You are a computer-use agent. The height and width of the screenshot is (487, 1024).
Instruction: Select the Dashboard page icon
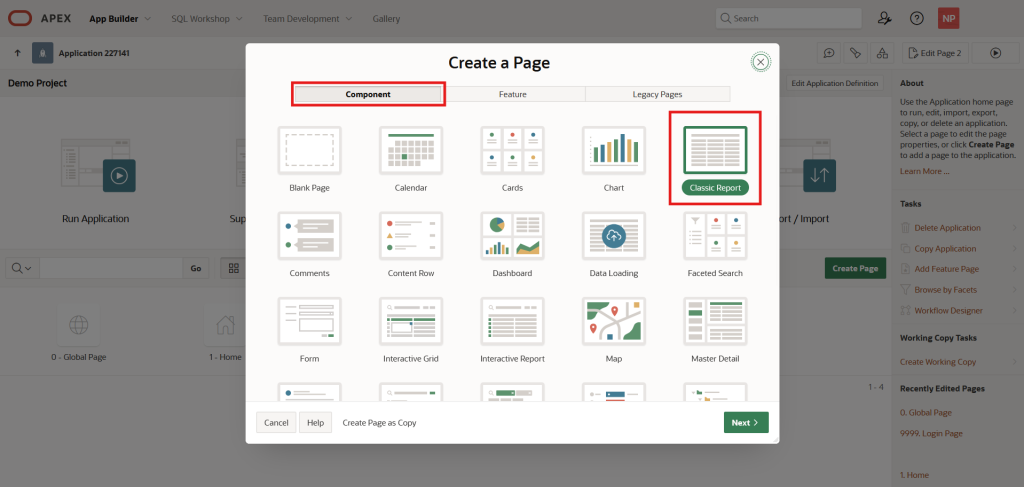coord(513,236)
